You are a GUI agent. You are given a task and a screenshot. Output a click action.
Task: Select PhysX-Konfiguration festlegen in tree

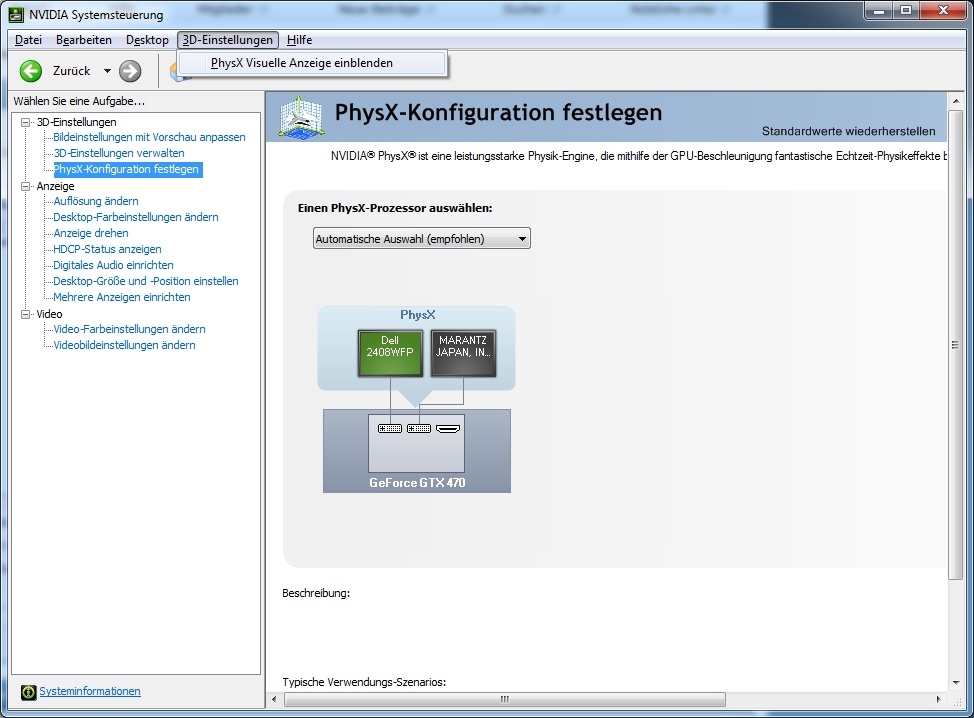pos(126,169)
